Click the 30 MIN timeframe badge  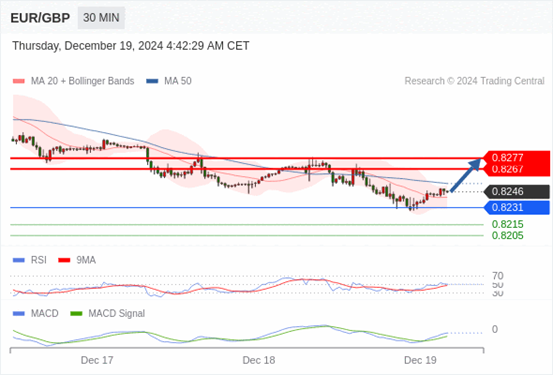point(101,18)
